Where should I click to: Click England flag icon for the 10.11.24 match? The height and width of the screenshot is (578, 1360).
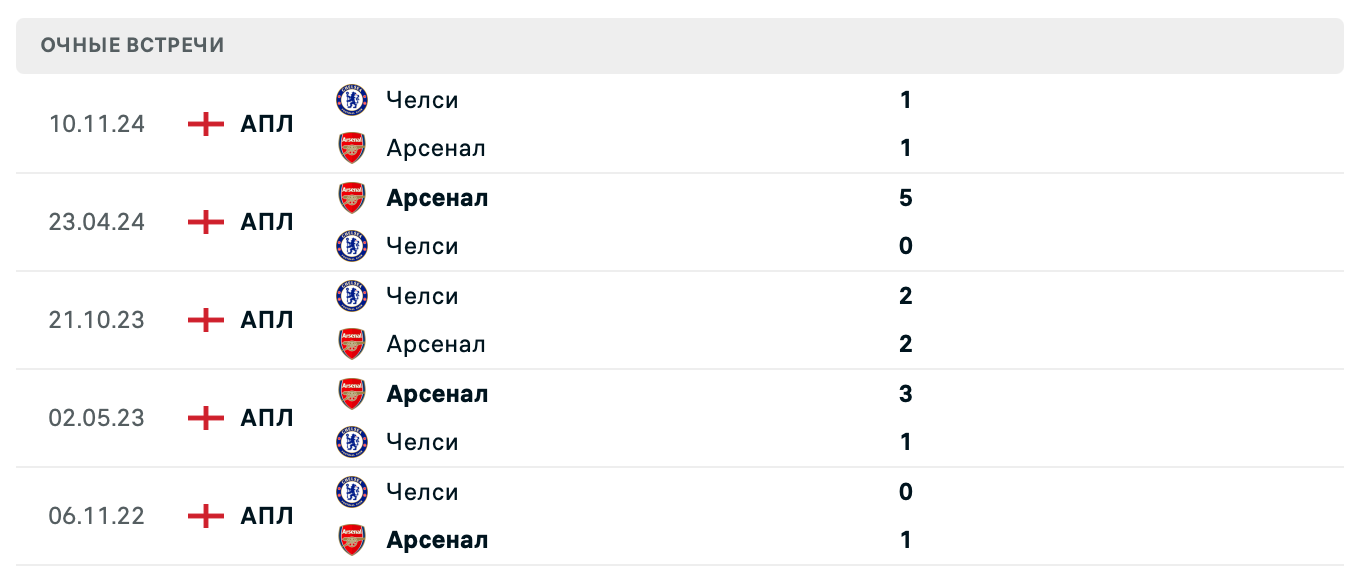206,124
